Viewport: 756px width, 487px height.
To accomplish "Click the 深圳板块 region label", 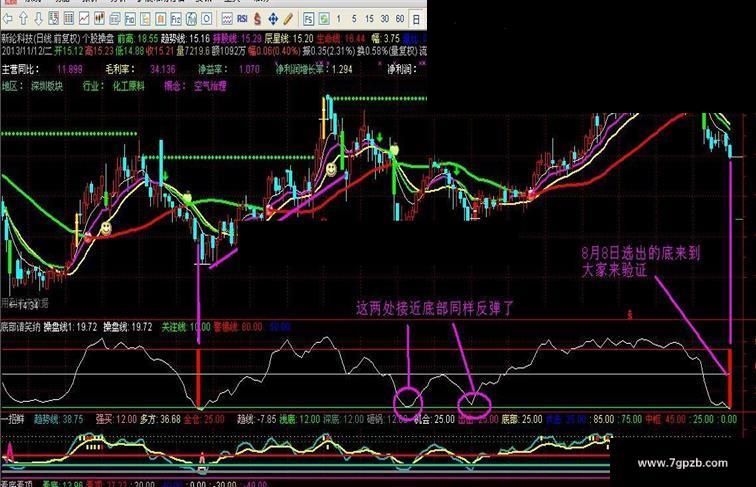I will (x=47, y=86).
